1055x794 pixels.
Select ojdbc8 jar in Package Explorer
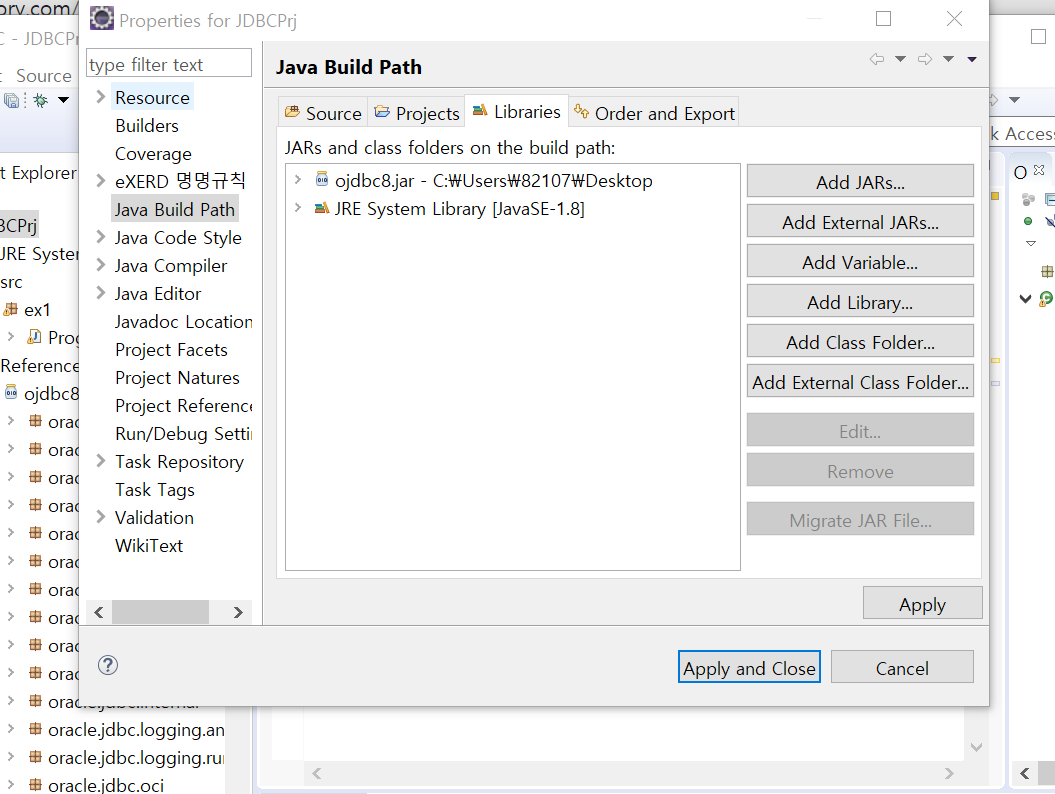point(51,394)
